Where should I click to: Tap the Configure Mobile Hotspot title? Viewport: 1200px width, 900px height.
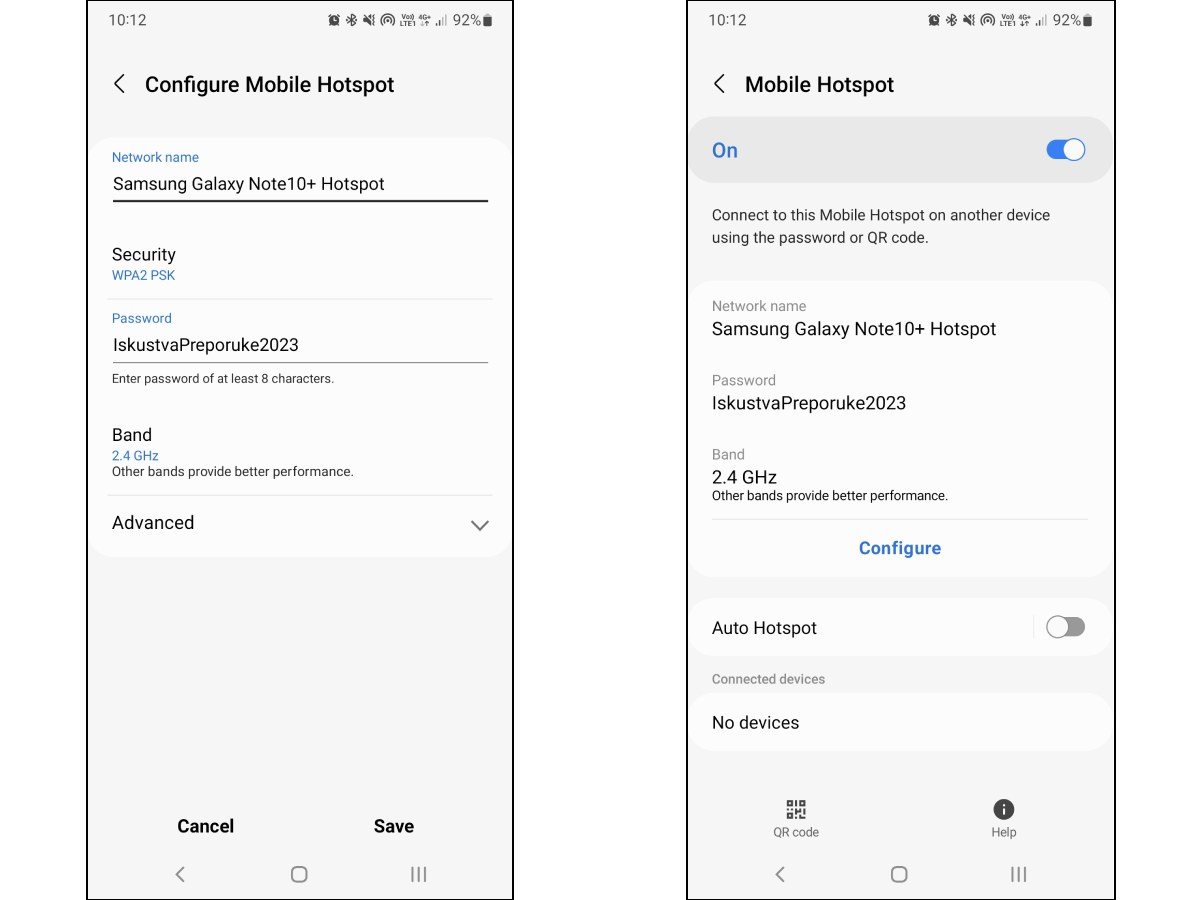click(270, 85)
